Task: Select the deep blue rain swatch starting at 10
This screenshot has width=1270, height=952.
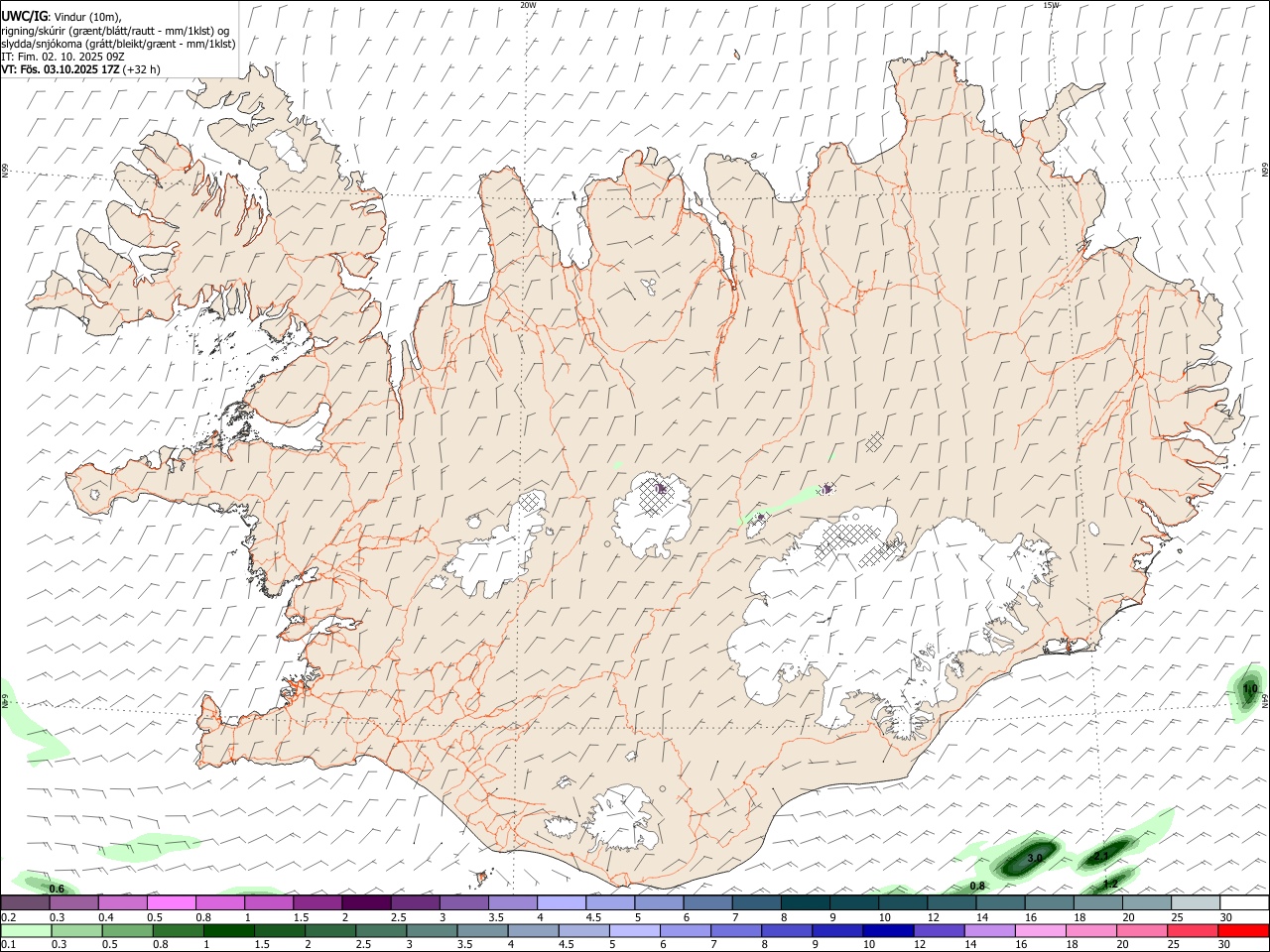Action: (x=888, y=930)
